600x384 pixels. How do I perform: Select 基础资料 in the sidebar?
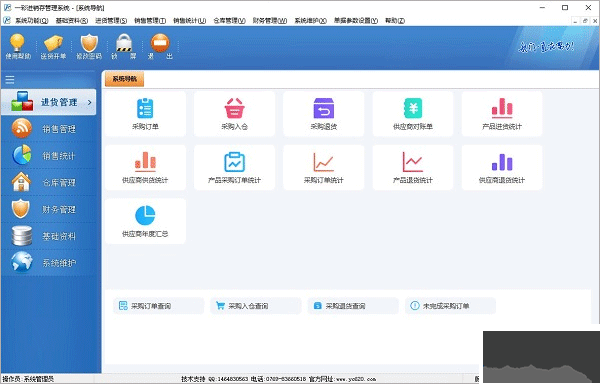[x=49, y=236]
